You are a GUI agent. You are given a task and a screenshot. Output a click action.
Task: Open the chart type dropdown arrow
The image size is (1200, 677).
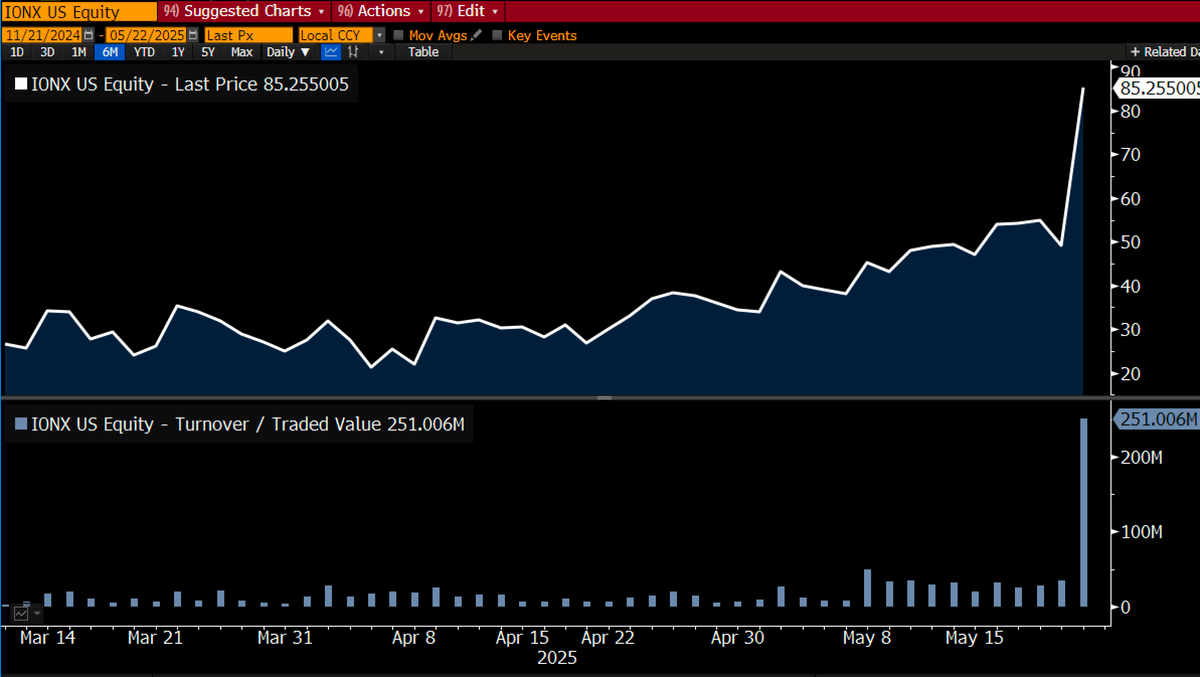coord(381,52)
